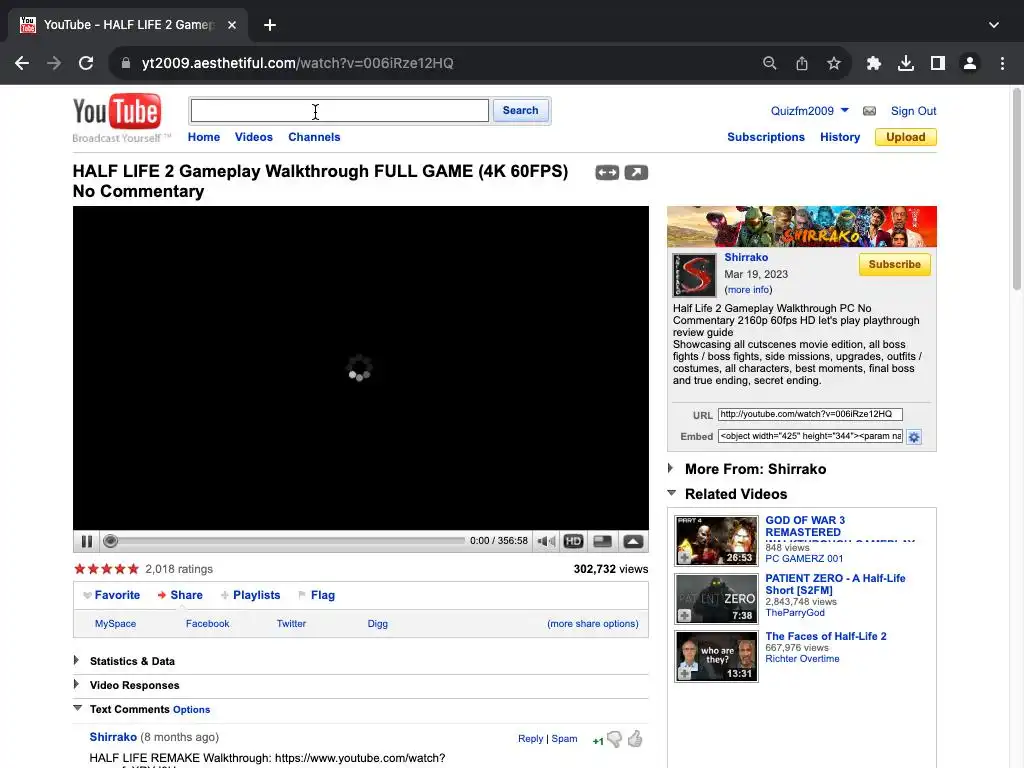Open Subscriptions page
Viewport: 1024px width, 768px height.
pyautogui.click(x=766, y=137)
